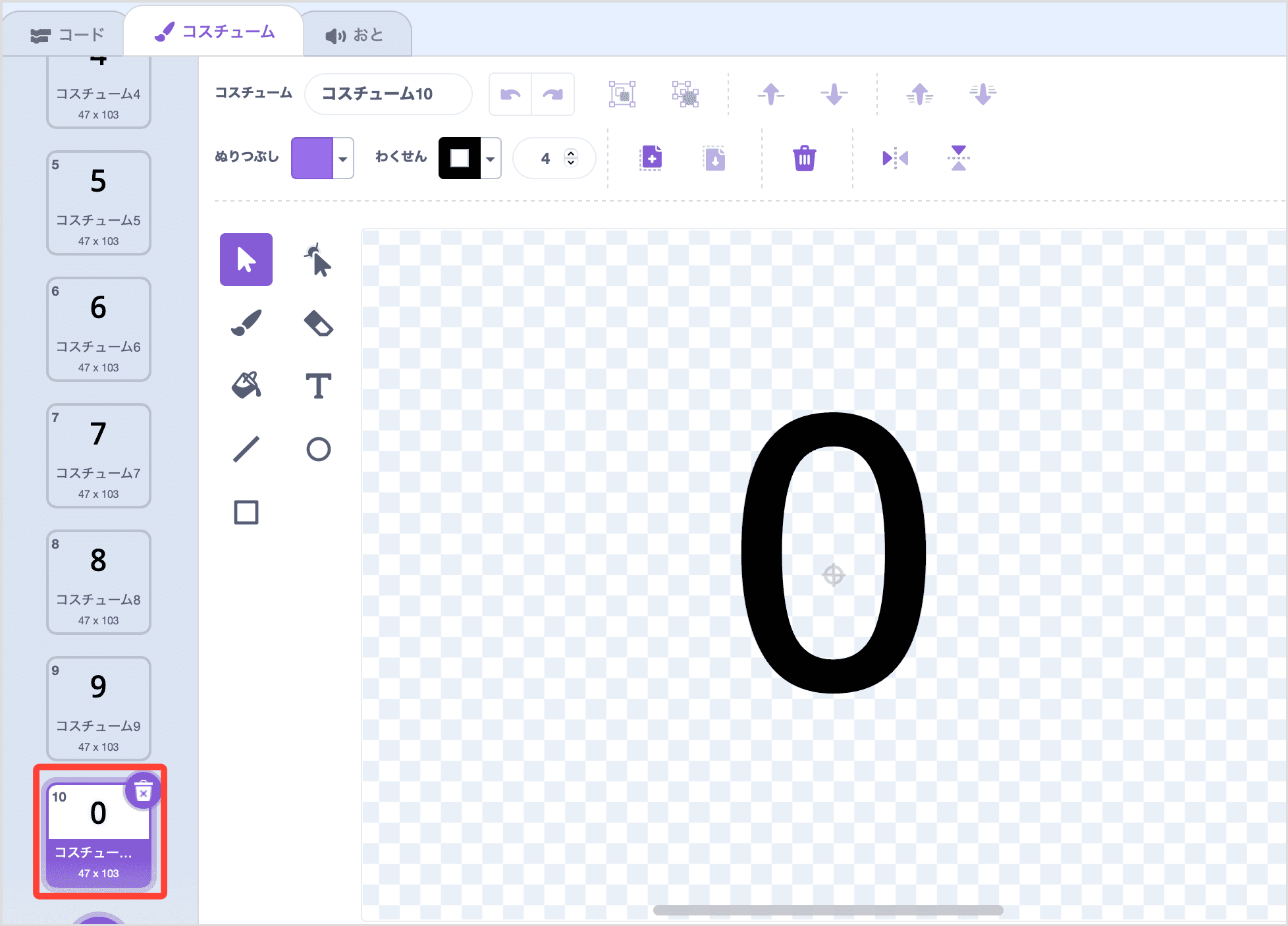Select the Circle tool

[x=318, y=449]
